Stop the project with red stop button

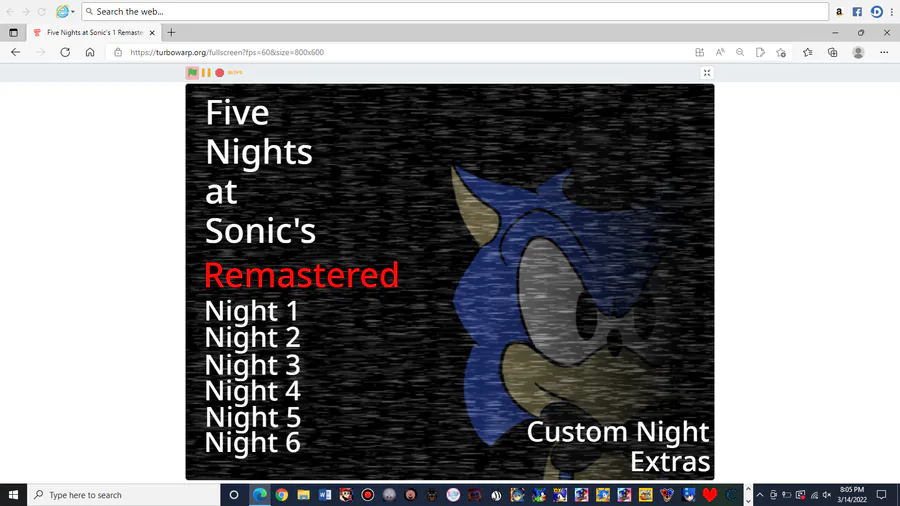[219, 72]
